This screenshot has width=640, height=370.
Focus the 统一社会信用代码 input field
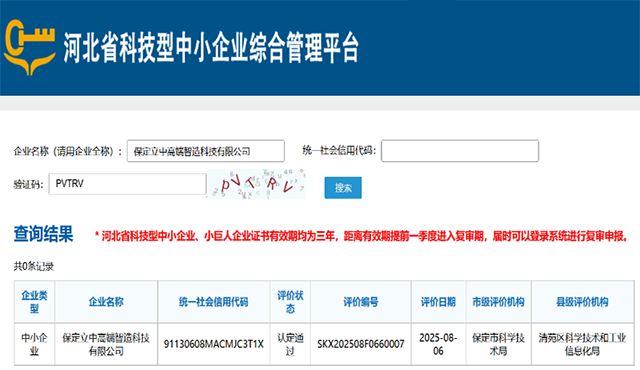pyautogui.click(x=460, y=151)
